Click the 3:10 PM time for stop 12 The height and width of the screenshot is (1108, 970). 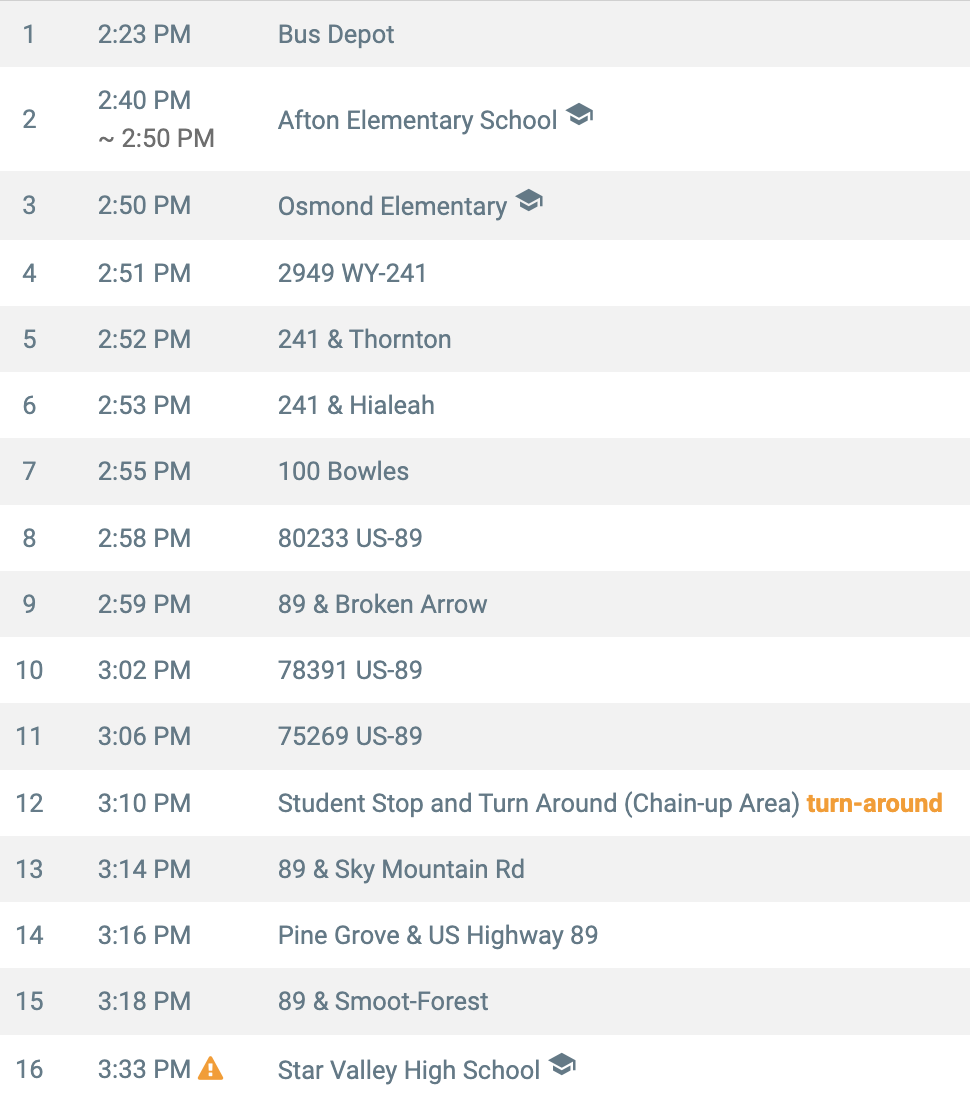point(144,803)
